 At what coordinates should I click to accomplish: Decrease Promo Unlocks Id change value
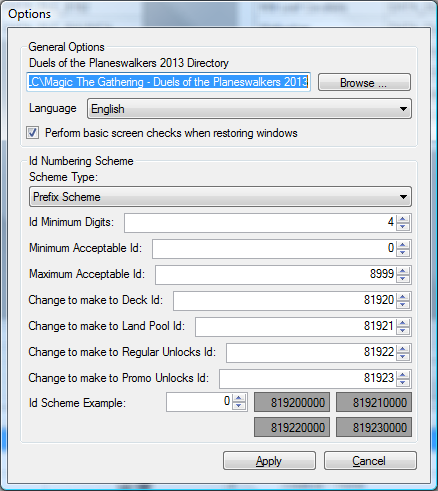pos(403,383)
